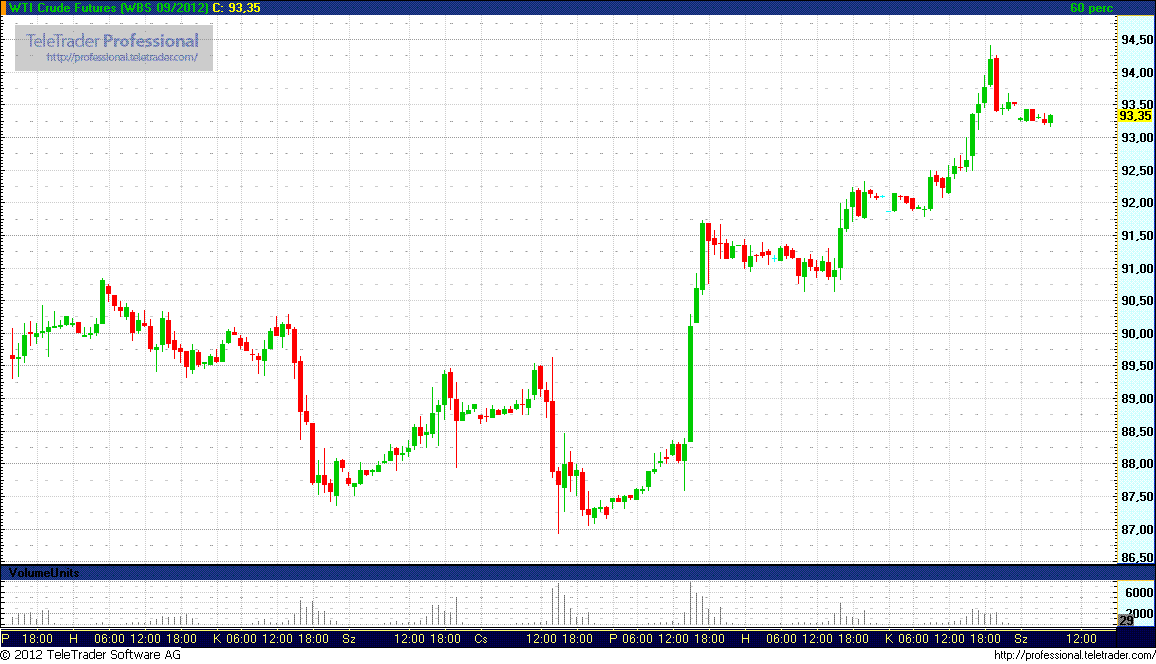Click the 90,00 price axis value
1156x664 pixels.
pos(1136,333)
